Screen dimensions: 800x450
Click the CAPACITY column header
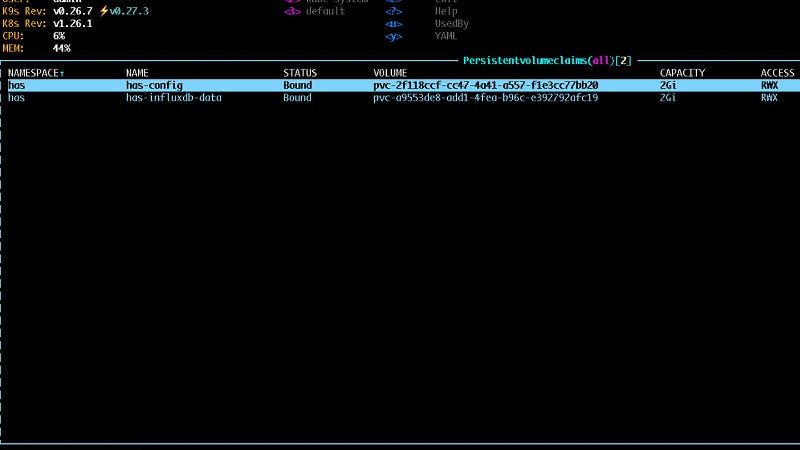(x=682, y=73)
